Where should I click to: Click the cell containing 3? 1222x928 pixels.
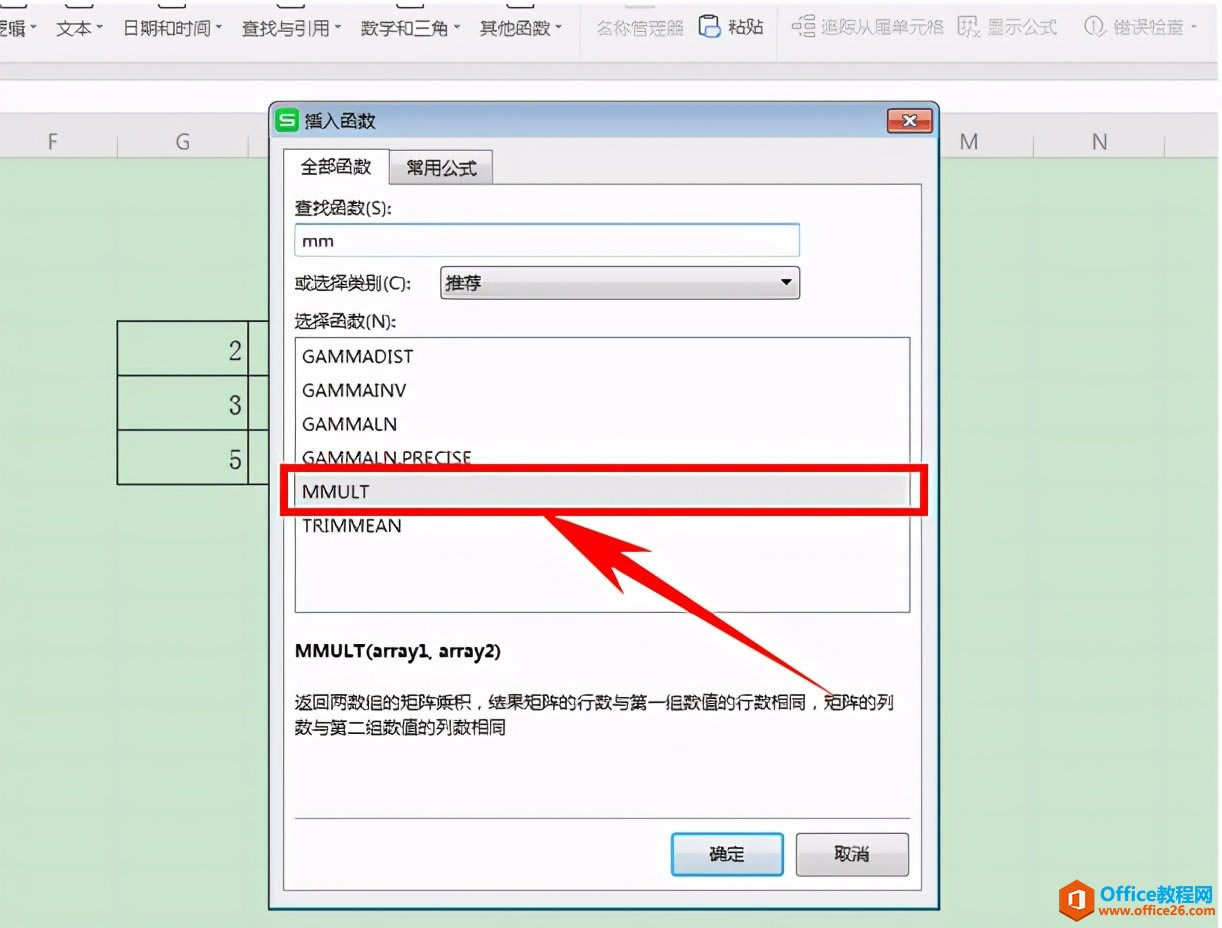[182, 403]
